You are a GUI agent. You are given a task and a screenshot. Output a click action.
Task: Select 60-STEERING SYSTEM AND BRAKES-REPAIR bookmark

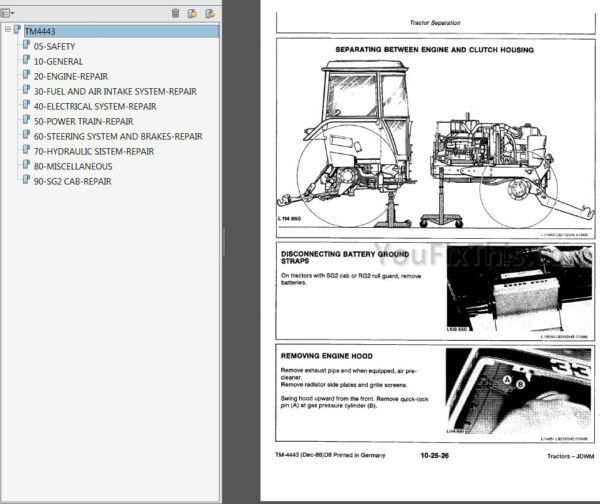click(117, 136)
